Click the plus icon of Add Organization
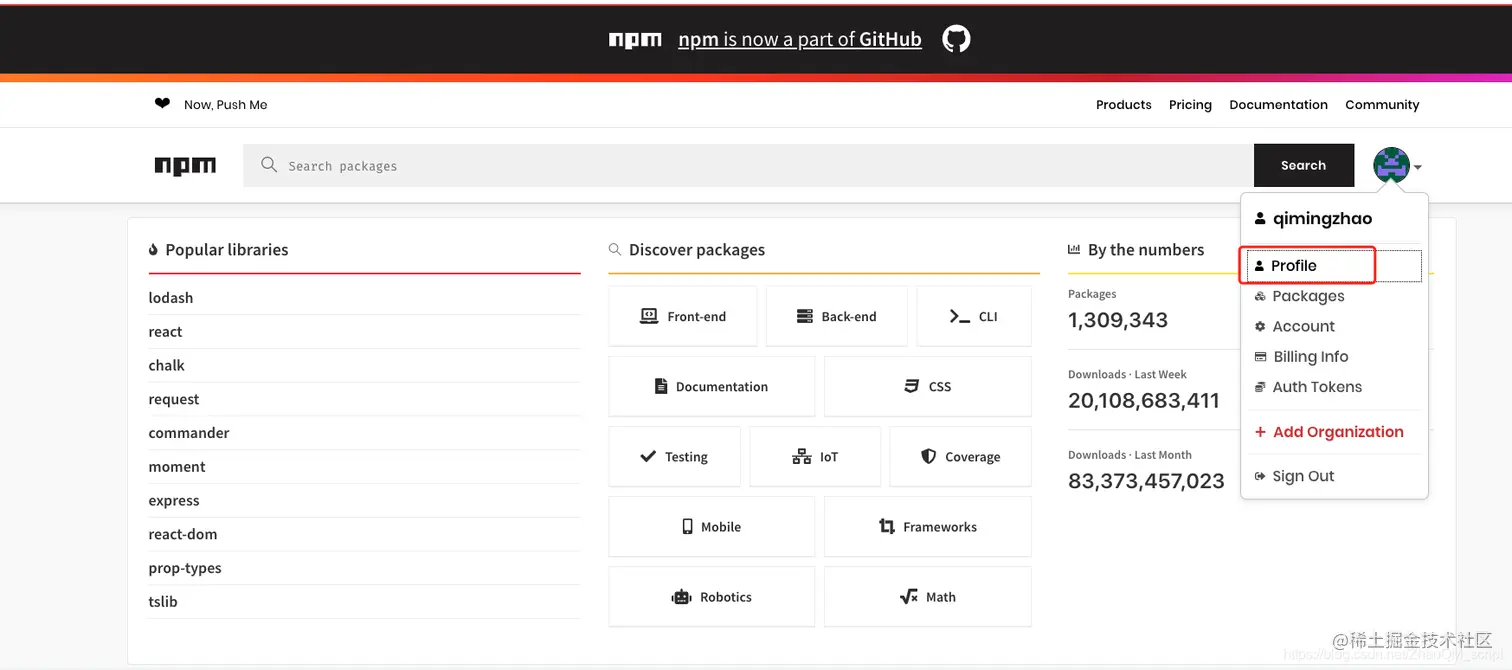The height and width of the screenshot is (670, 1512). coord(1260,432)
